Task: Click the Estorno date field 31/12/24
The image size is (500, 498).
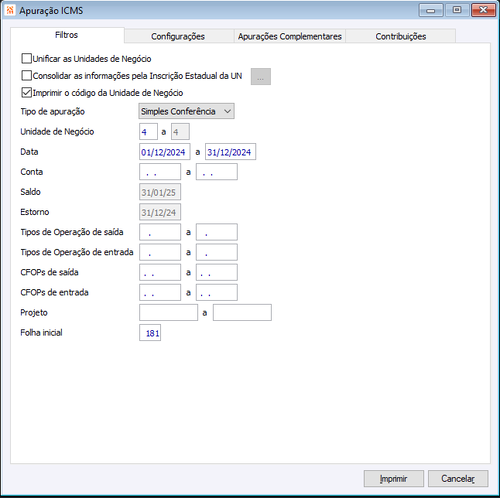Action: [x=160, y=212]
